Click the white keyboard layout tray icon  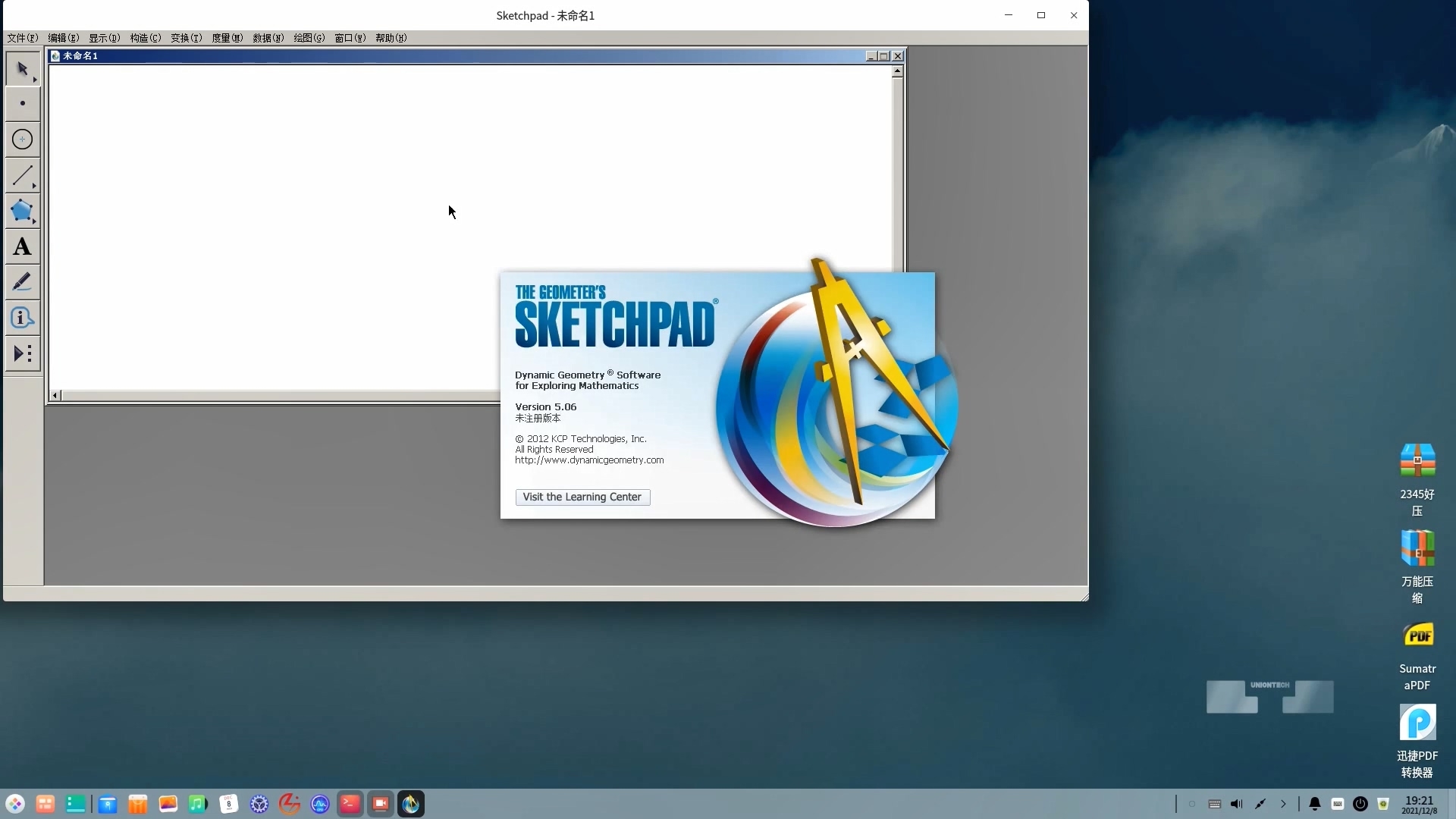point(1338,804)
